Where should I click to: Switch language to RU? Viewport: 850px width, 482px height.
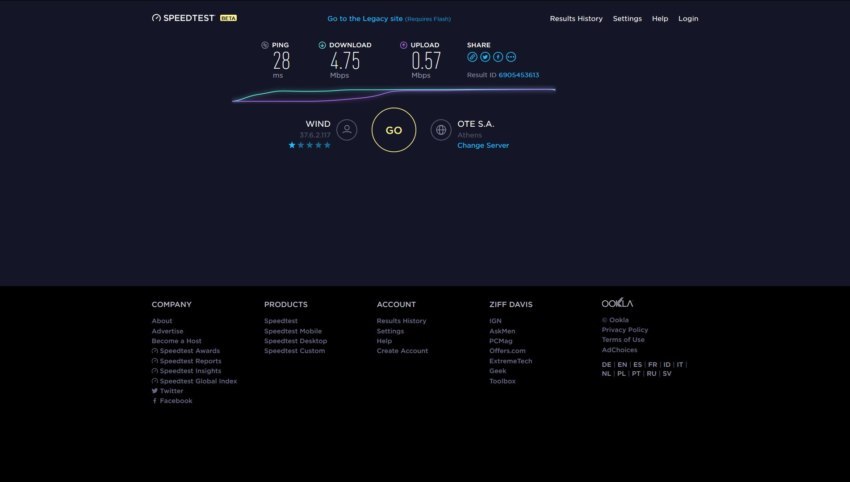click(x=652, y=374)
